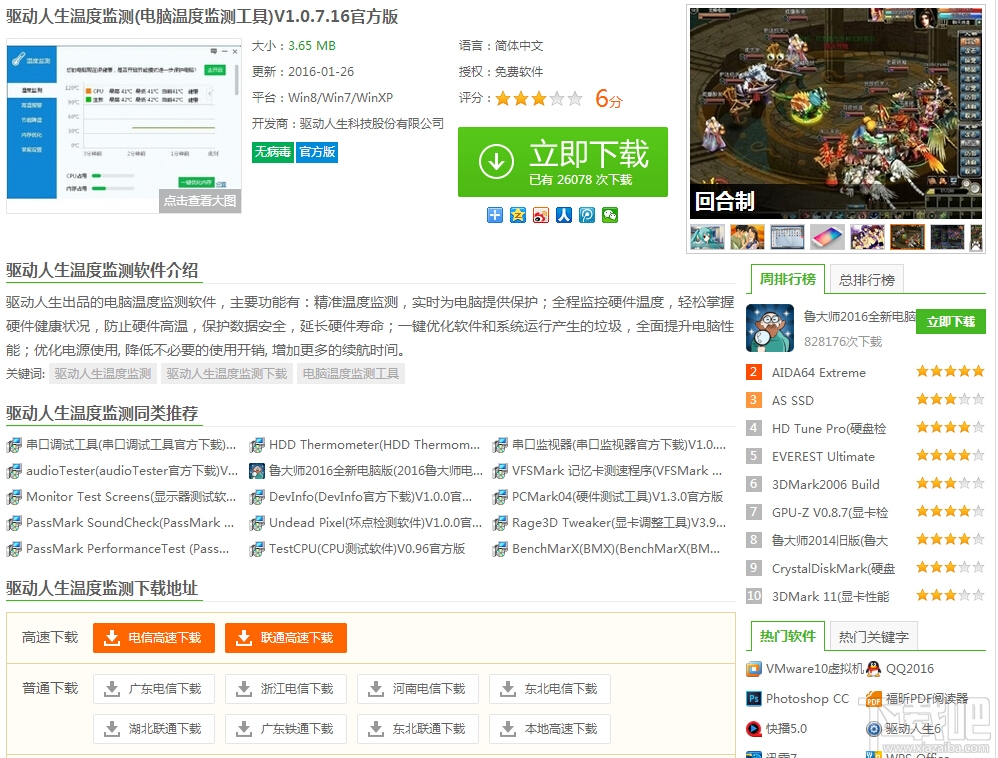Click Hatsune Miku anime thumbnail
This screenshot has height=758, width=998.
[x=707, y=237]
